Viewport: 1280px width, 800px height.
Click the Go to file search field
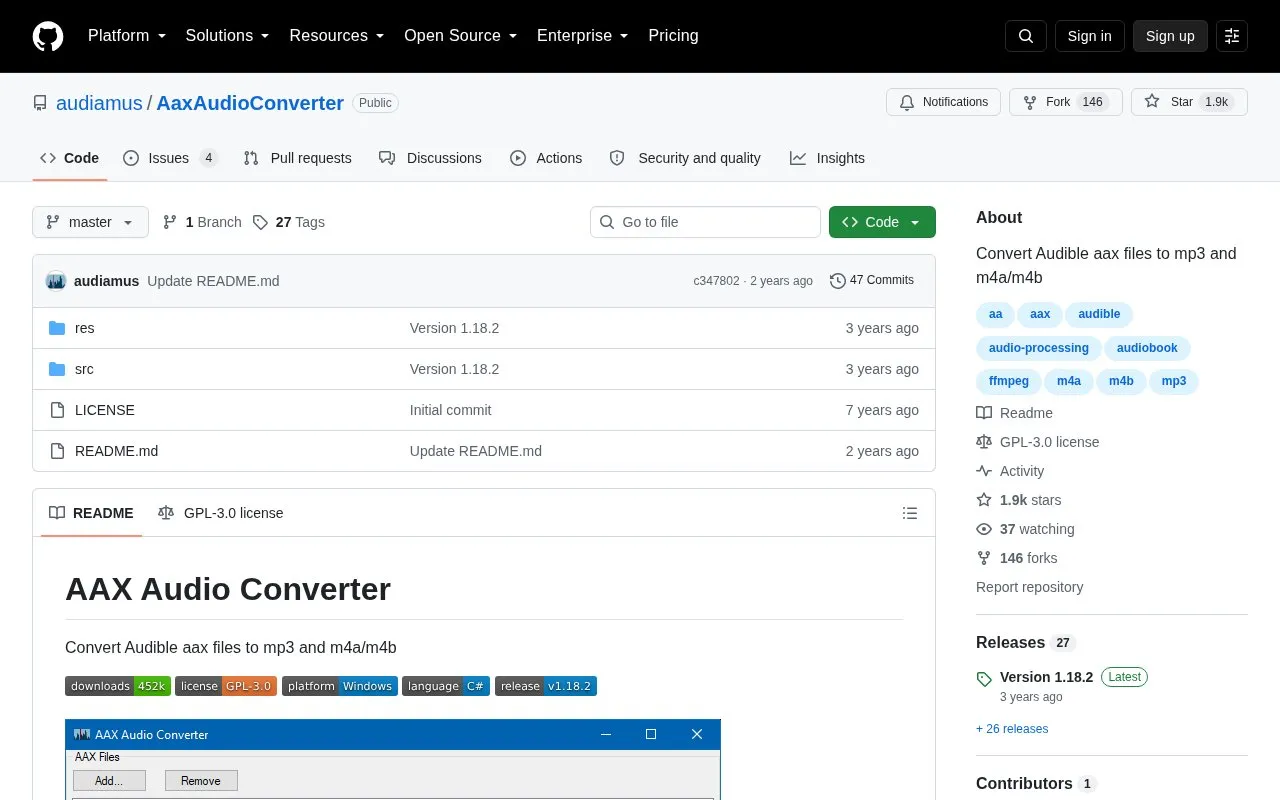click(705, 222)
